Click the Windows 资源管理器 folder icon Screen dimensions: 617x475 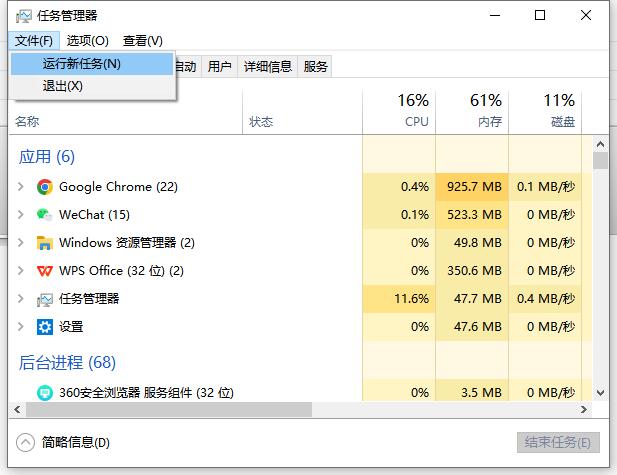pyautogui.click(x=44, y=243)
